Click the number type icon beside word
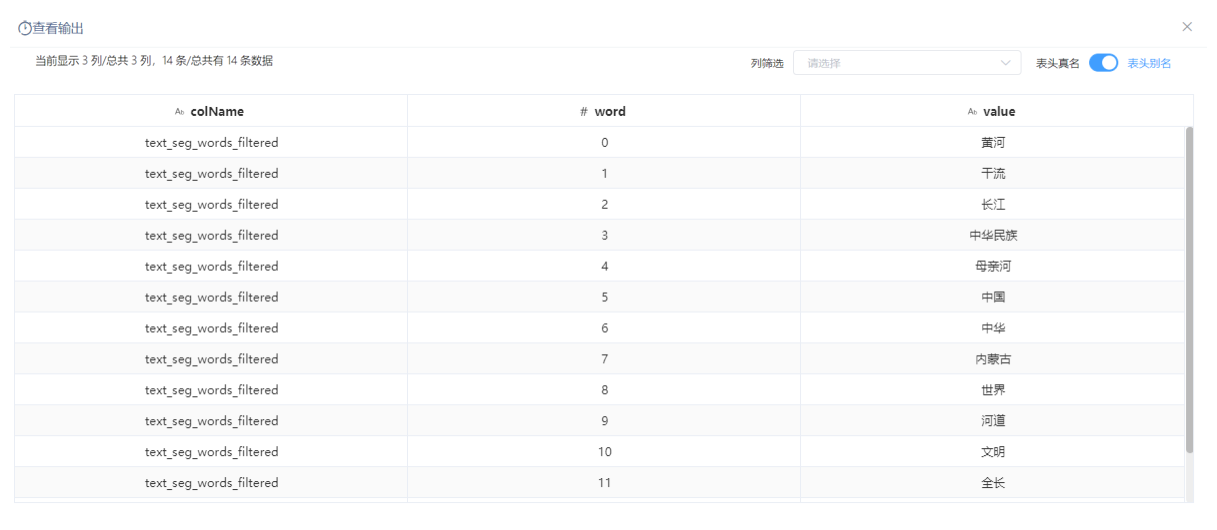The image size is (1217, 530). [x=584, y=112]
